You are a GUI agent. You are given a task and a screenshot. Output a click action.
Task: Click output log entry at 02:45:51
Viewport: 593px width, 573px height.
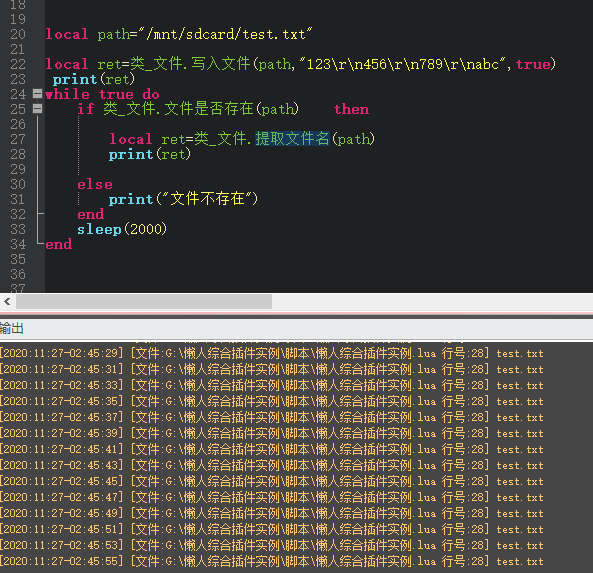pos(272,529)
